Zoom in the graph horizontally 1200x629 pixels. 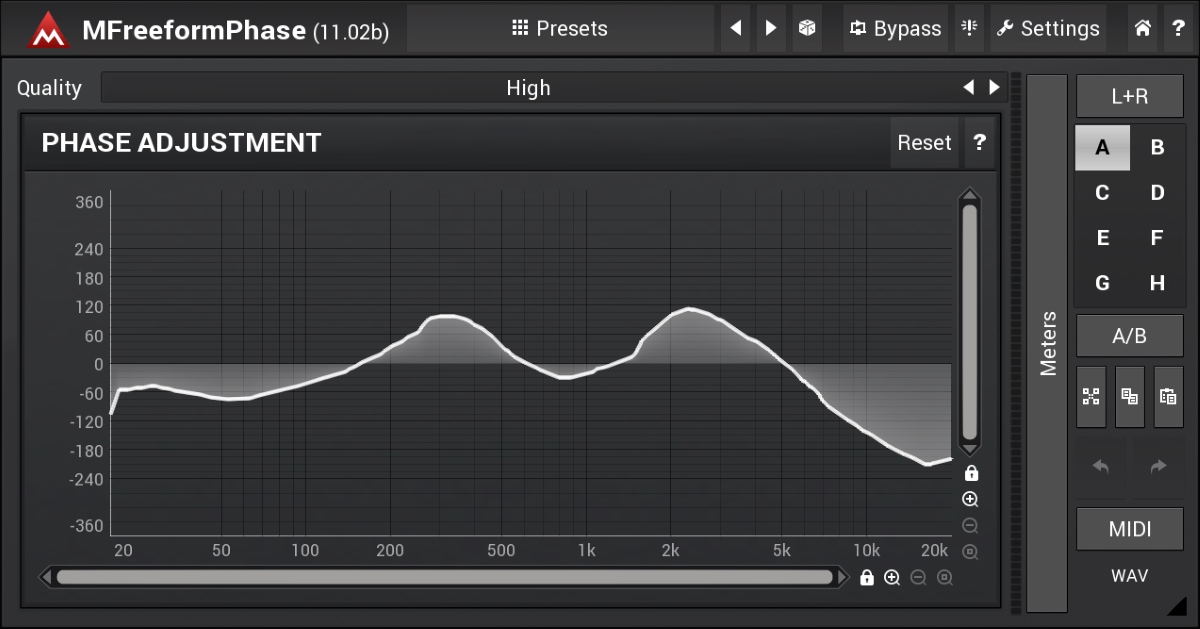(x=892, y=577)
